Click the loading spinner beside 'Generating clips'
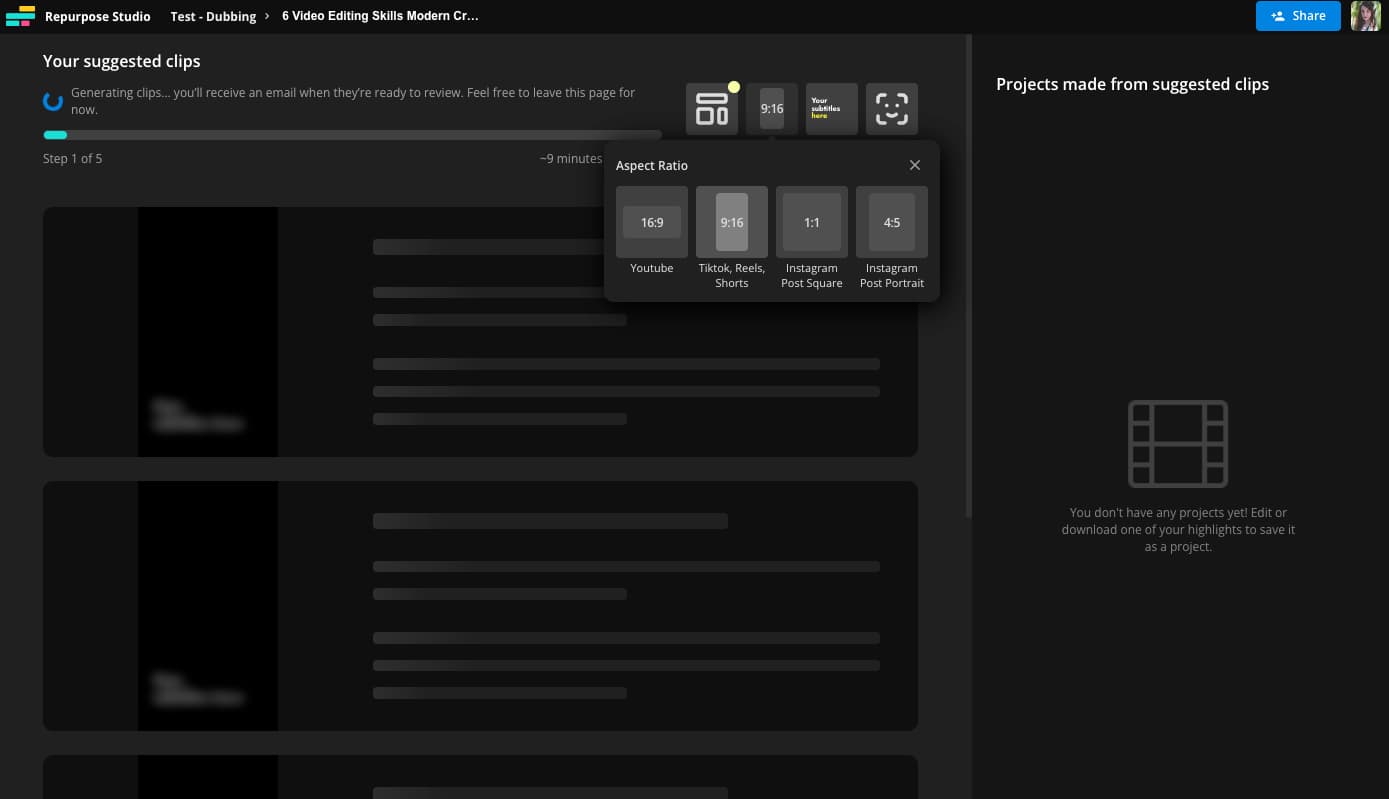Image resolution: width=1389 pixels, height=799 pixels. [53, 101]
